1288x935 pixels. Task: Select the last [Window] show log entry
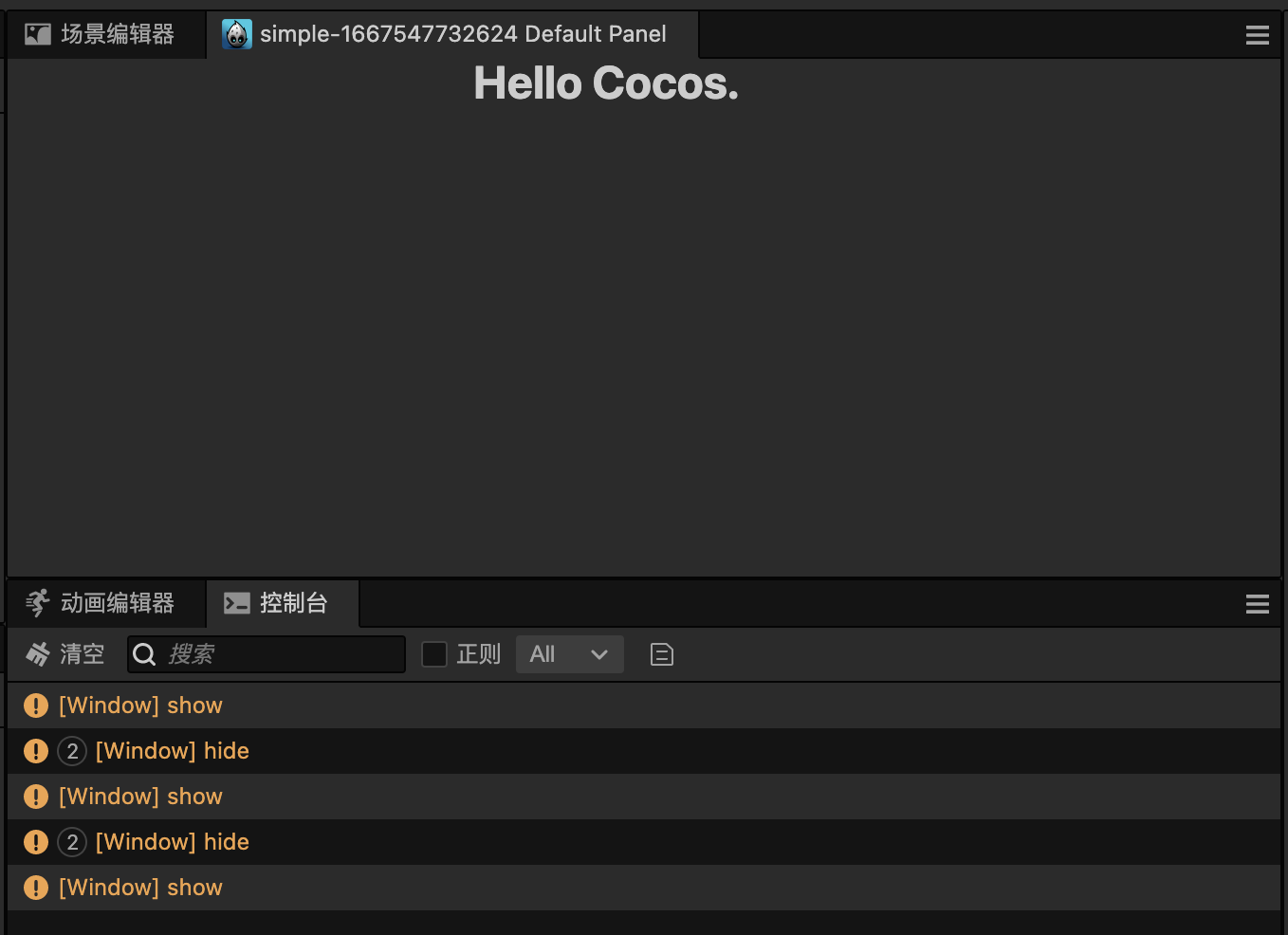[644, 888]
